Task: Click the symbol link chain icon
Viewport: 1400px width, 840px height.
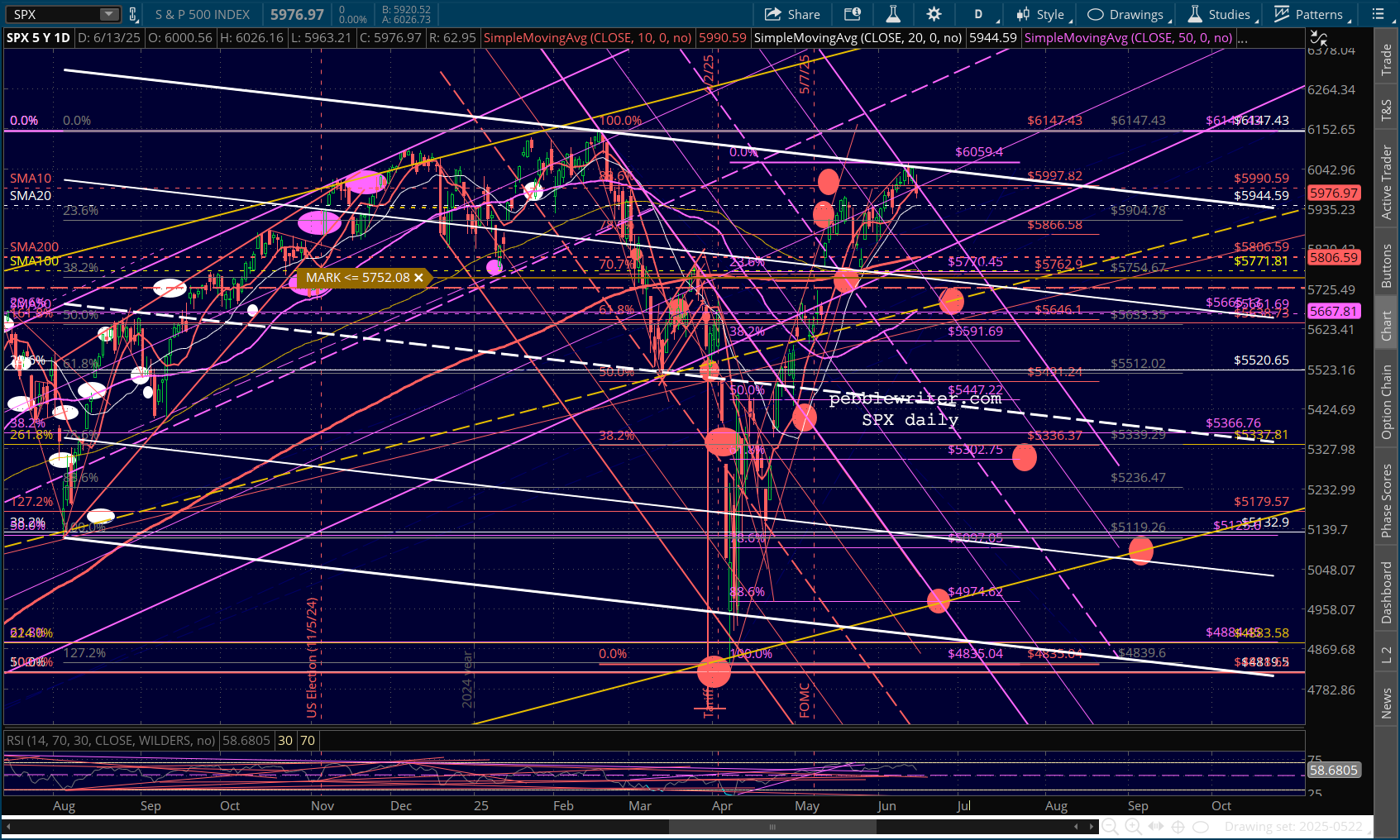Action: click(x=133, y=14)
